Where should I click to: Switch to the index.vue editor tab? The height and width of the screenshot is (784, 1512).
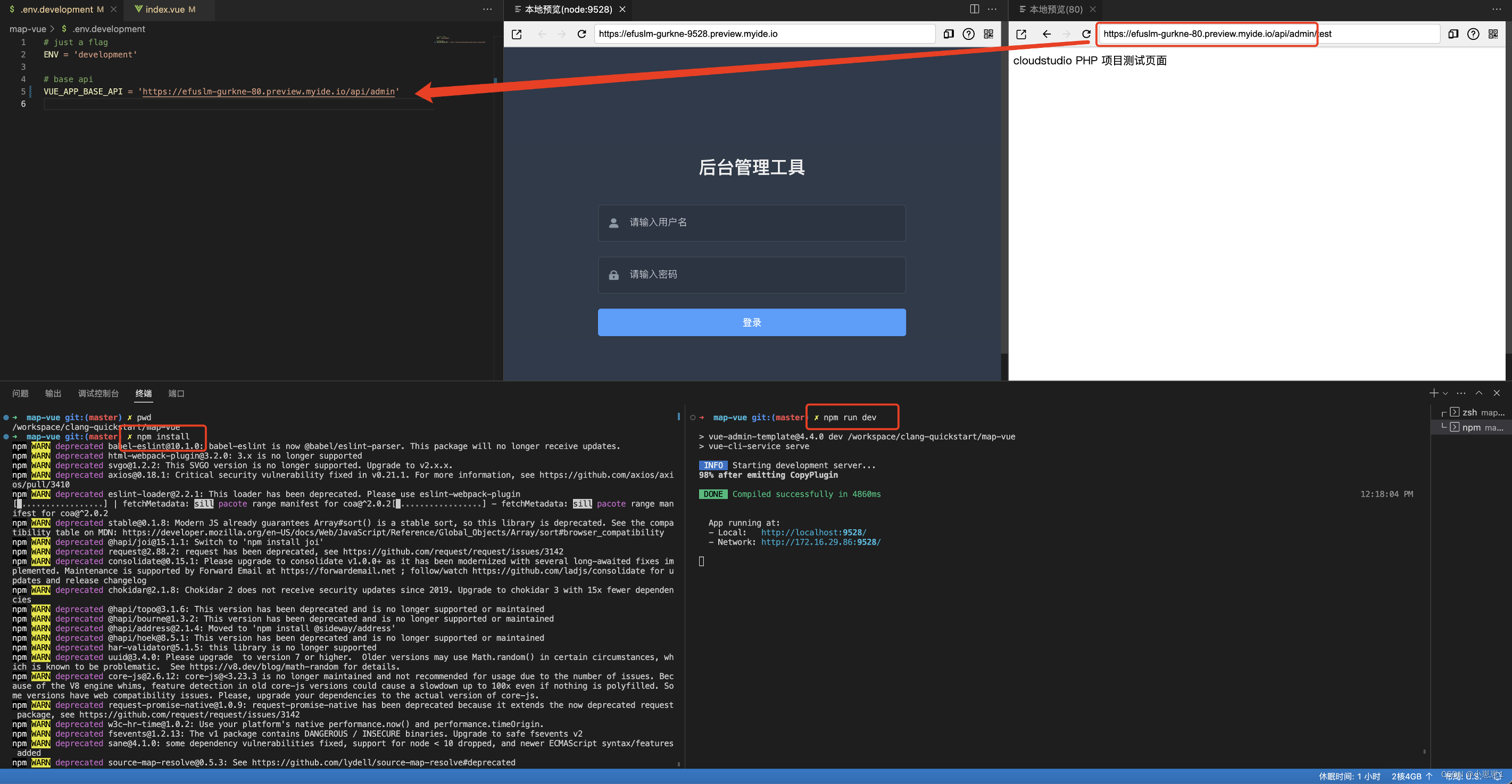pyautogui.click(x=165, y=10)
